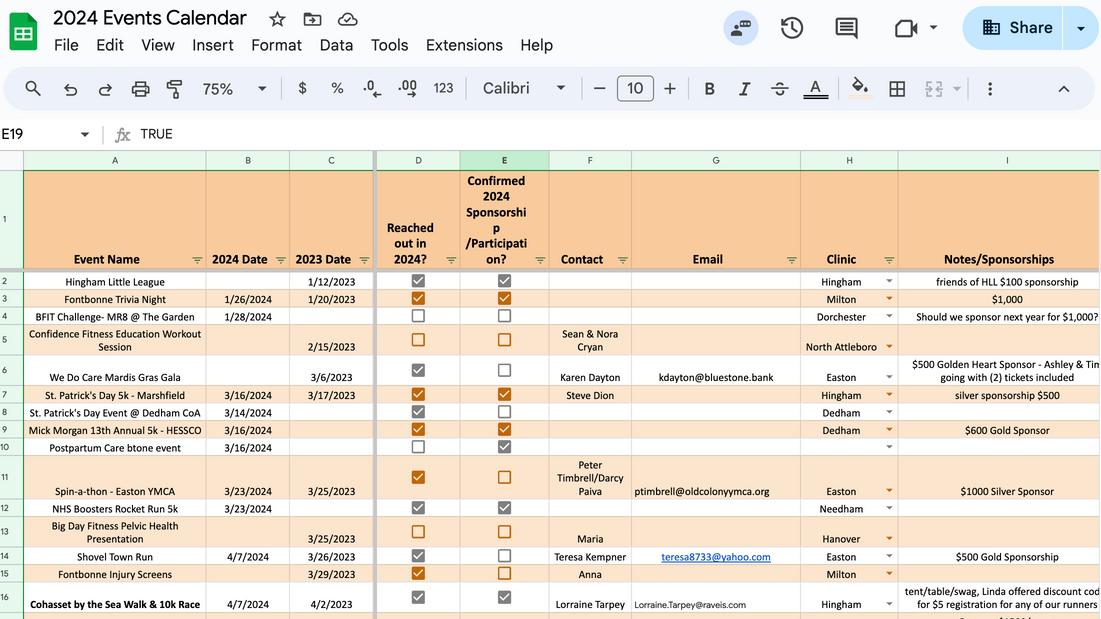Open version history clock icon

pyautogui.click(x=791, y=28)
